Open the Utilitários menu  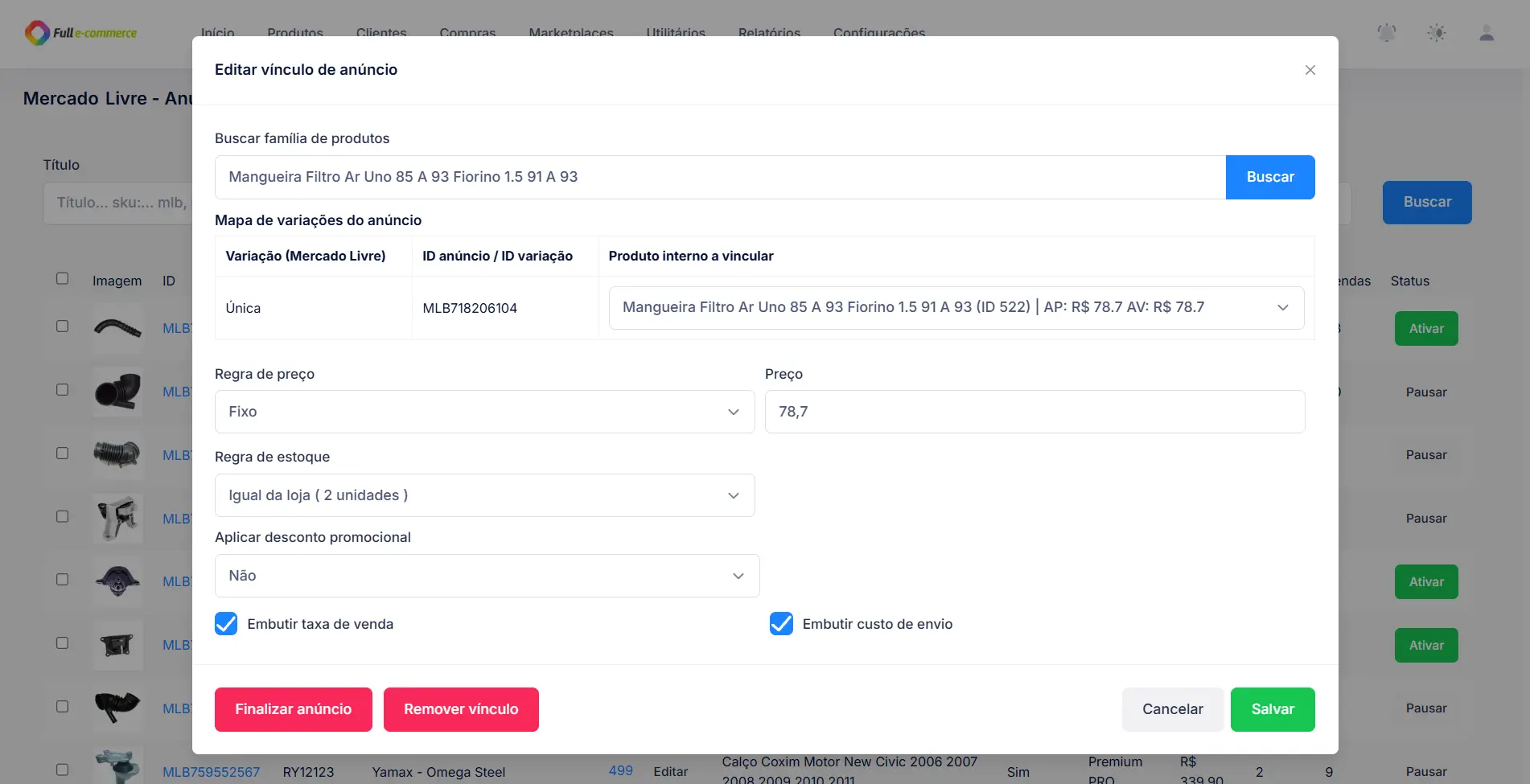click(x=676, y=33)
